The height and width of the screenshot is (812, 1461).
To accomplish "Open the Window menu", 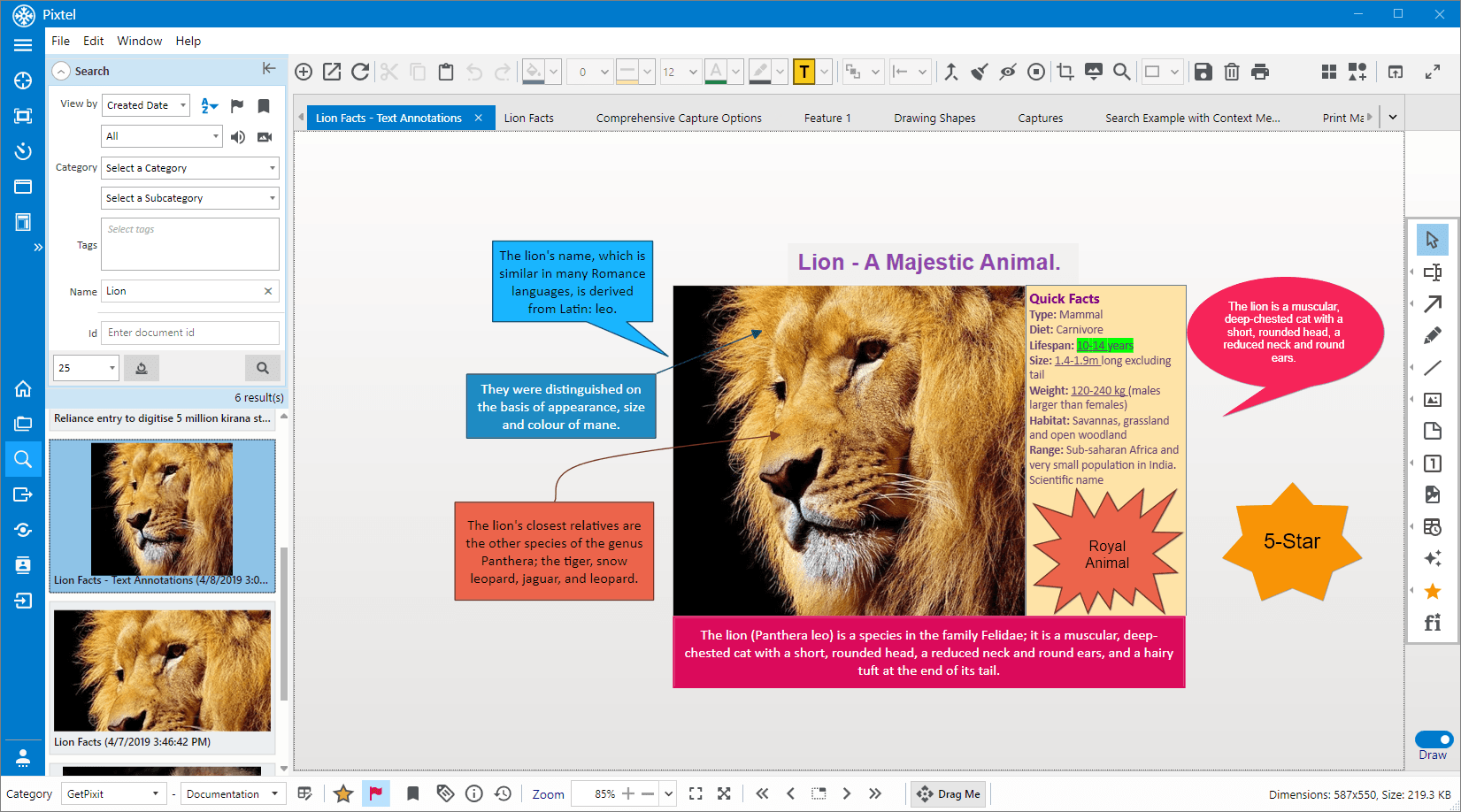I will [140, 41].
